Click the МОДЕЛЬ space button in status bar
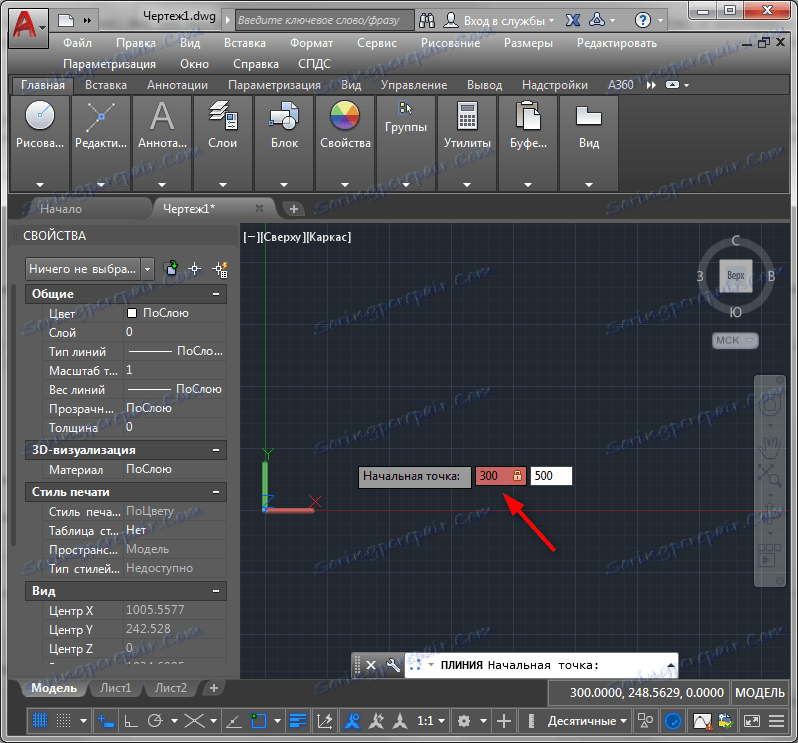Image resolution: width=798 pixels, height=743 pixels. coord(760,693)
